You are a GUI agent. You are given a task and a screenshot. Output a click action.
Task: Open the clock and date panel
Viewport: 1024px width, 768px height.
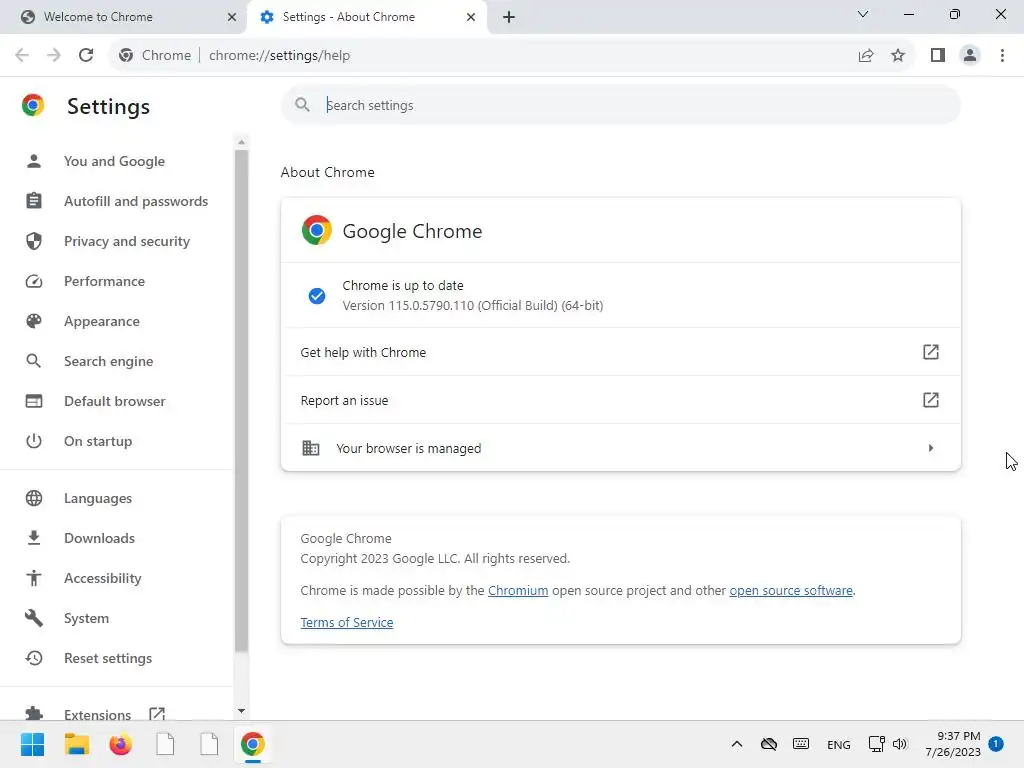tap(953, 744)
